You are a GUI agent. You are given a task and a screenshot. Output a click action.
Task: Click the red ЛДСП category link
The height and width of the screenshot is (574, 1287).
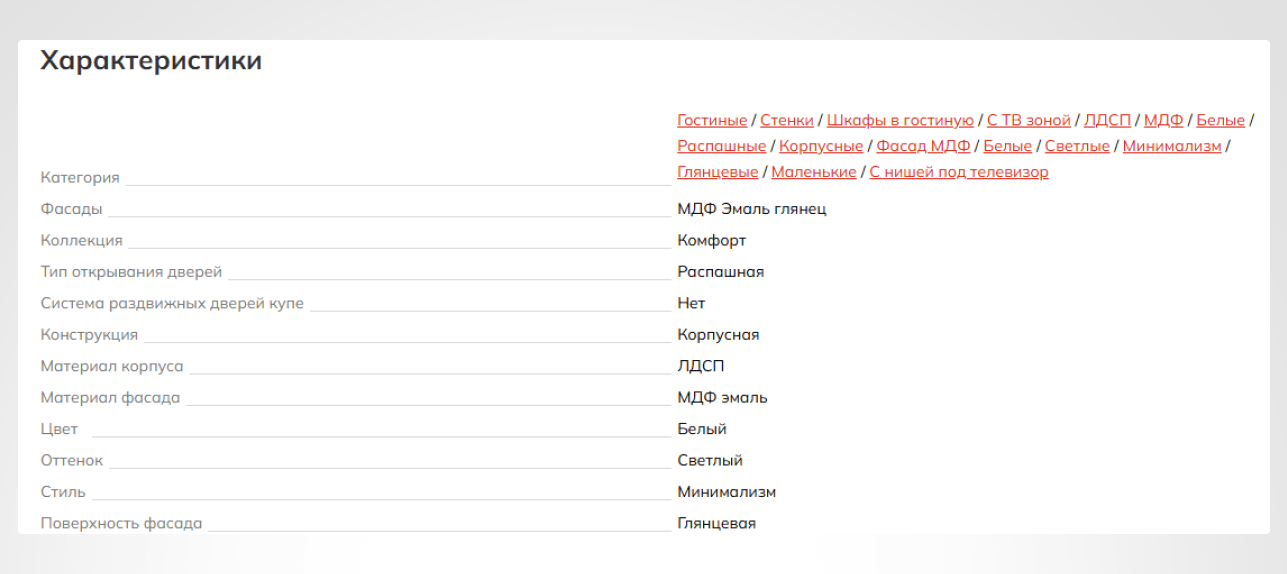(x=1108, y=120)
